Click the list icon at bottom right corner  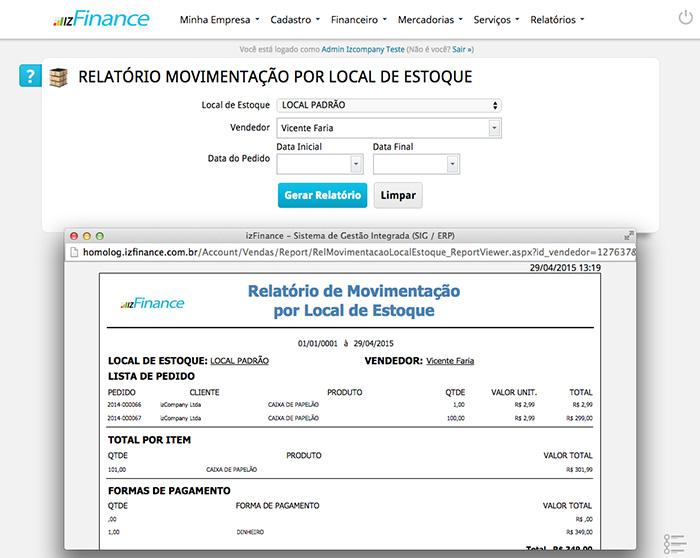[x=674, y=543]
